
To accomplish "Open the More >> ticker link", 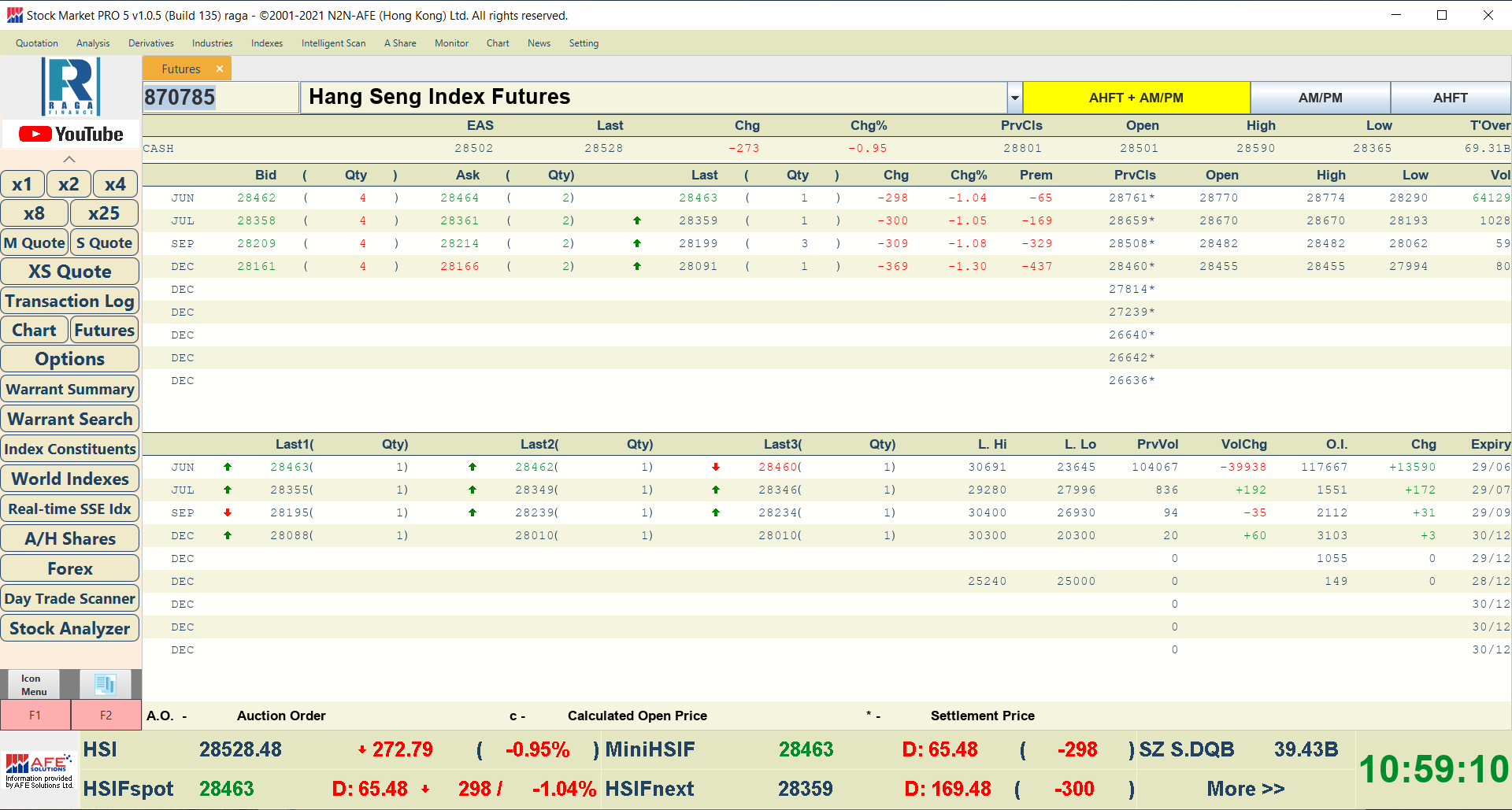I will click(x=1245, y=789).
